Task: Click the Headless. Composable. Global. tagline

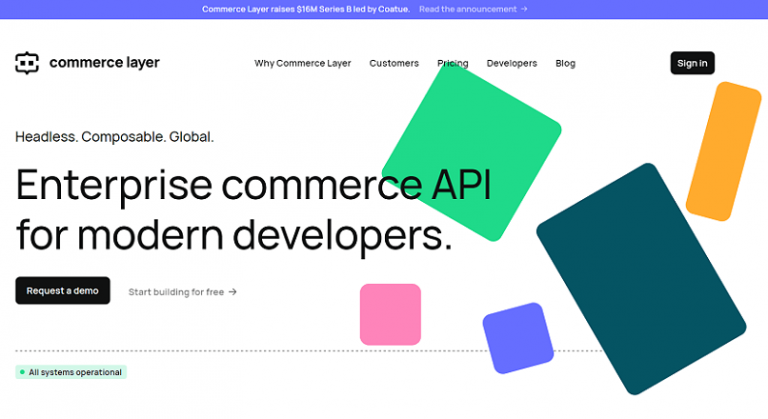Action: pos(115,137)
